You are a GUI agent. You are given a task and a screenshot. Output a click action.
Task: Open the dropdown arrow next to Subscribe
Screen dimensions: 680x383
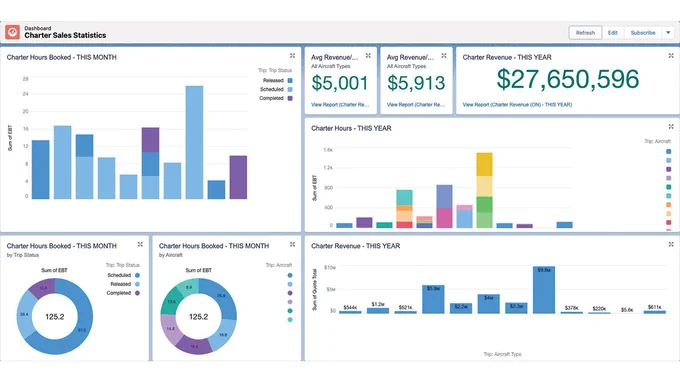(x=668, y=33)
